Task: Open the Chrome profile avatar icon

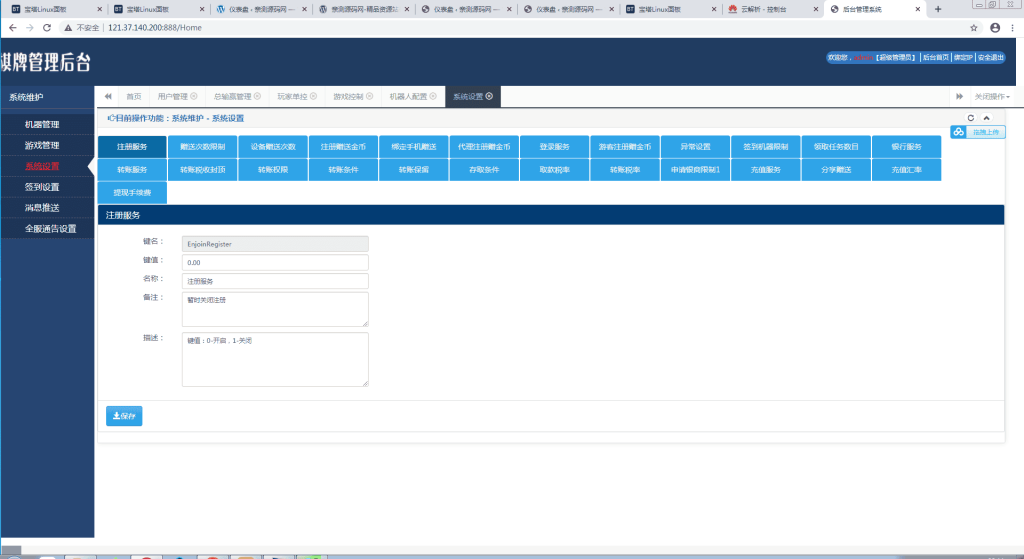Action: point(995,27)
